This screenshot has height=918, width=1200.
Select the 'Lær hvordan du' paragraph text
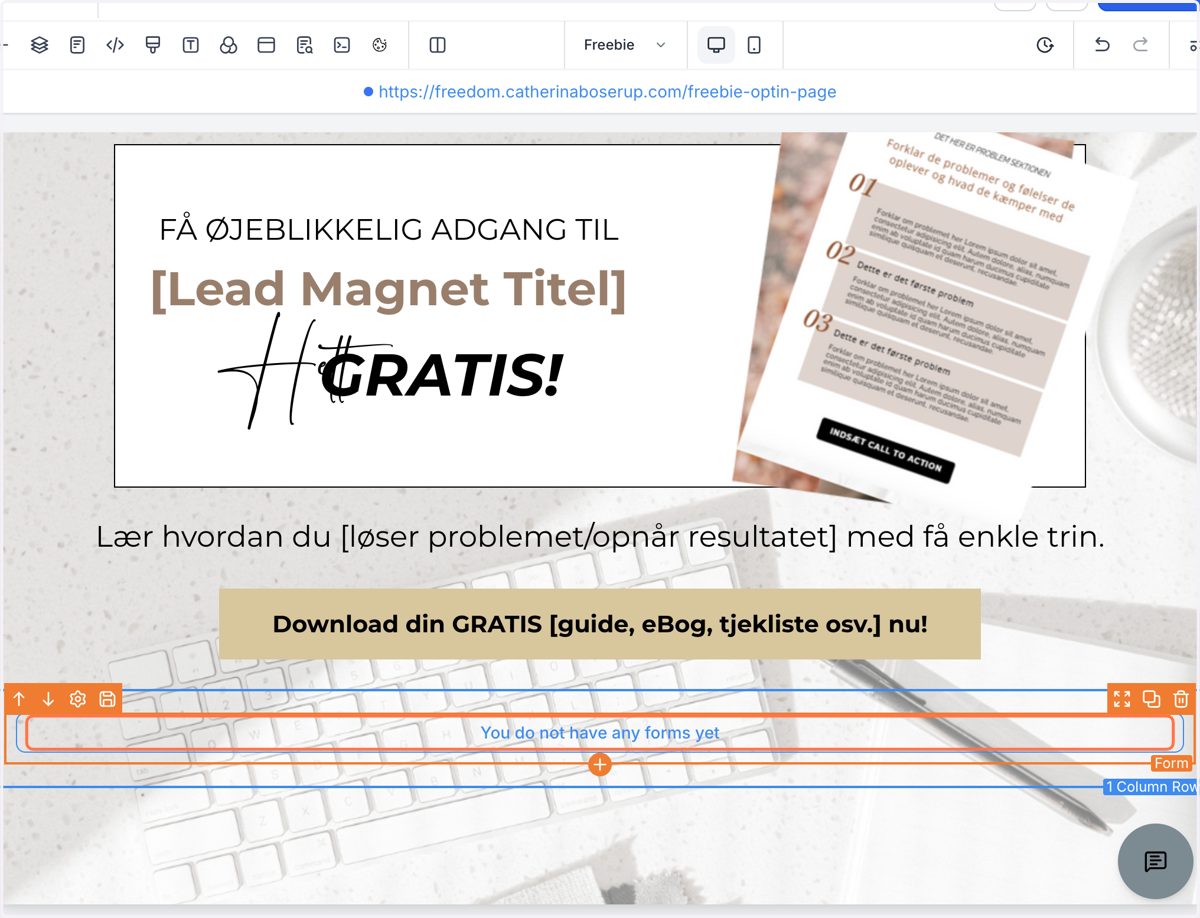(x=600, y=537)
